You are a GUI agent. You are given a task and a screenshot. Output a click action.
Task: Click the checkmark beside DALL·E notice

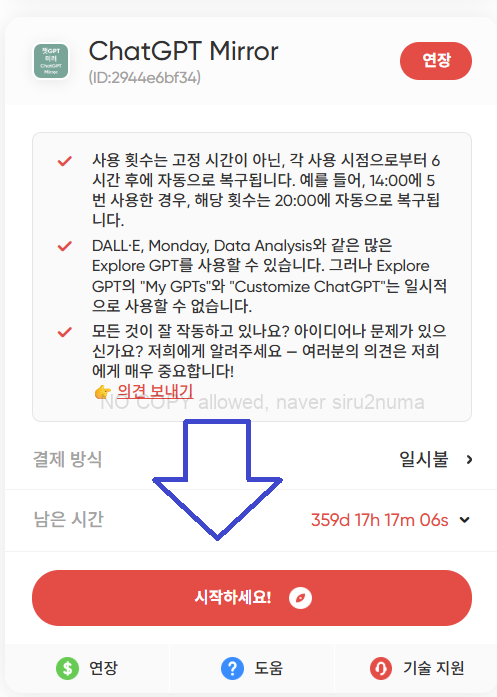(65, 246)
